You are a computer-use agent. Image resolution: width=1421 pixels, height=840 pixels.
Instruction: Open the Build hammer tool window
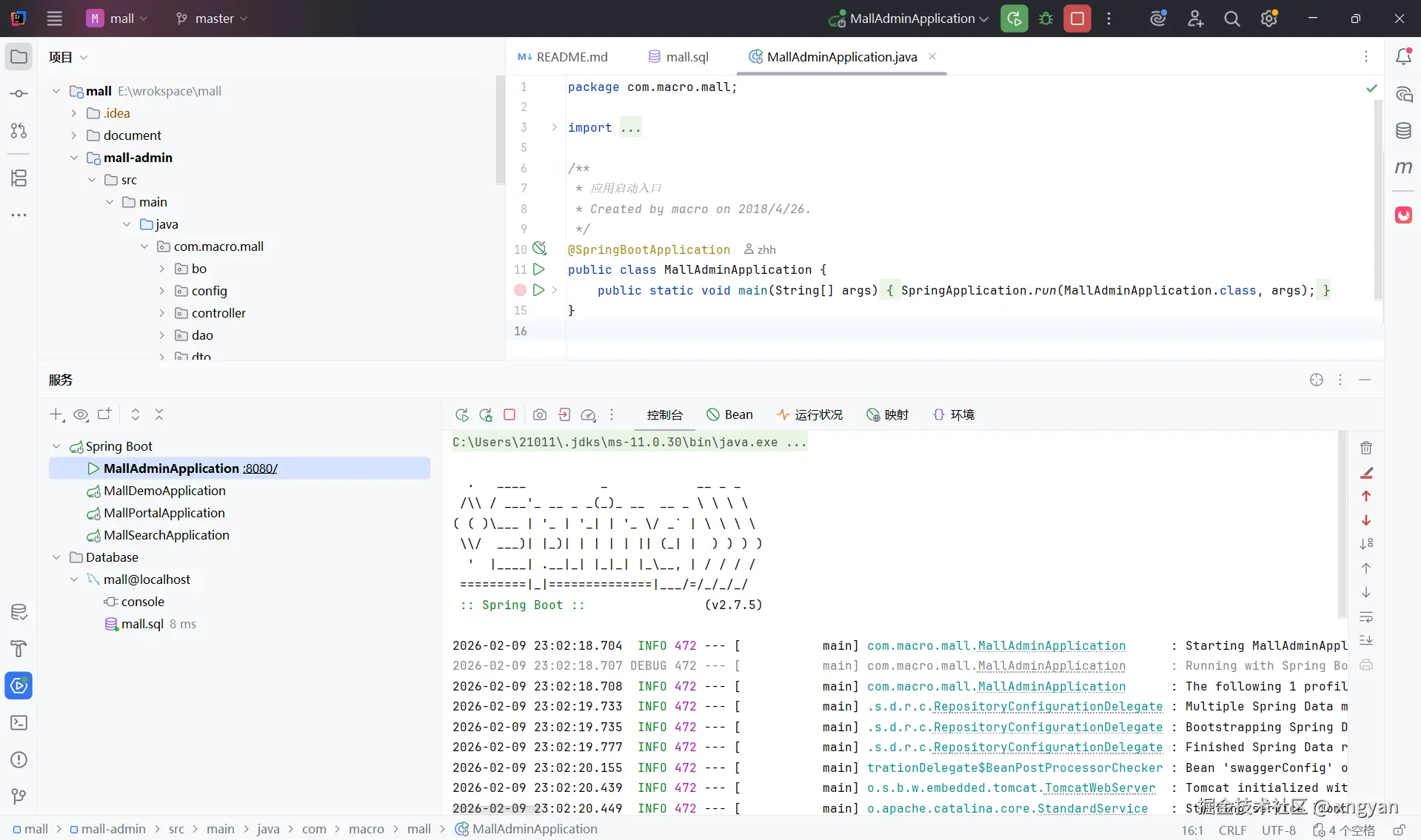pos(19,649)
